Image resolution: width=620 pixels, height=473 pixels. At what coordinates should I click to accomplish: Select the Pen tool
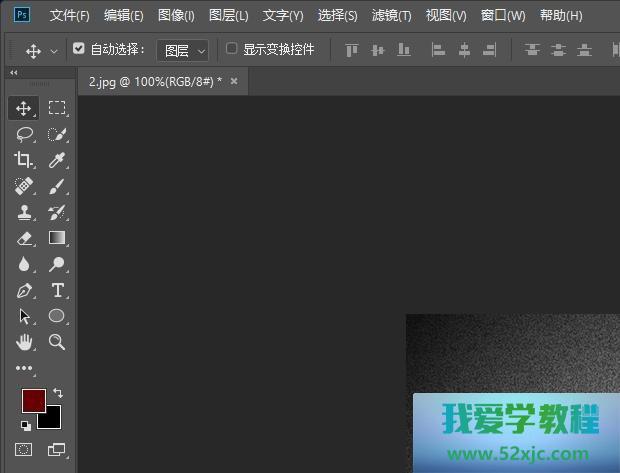[x=24, y=290]
